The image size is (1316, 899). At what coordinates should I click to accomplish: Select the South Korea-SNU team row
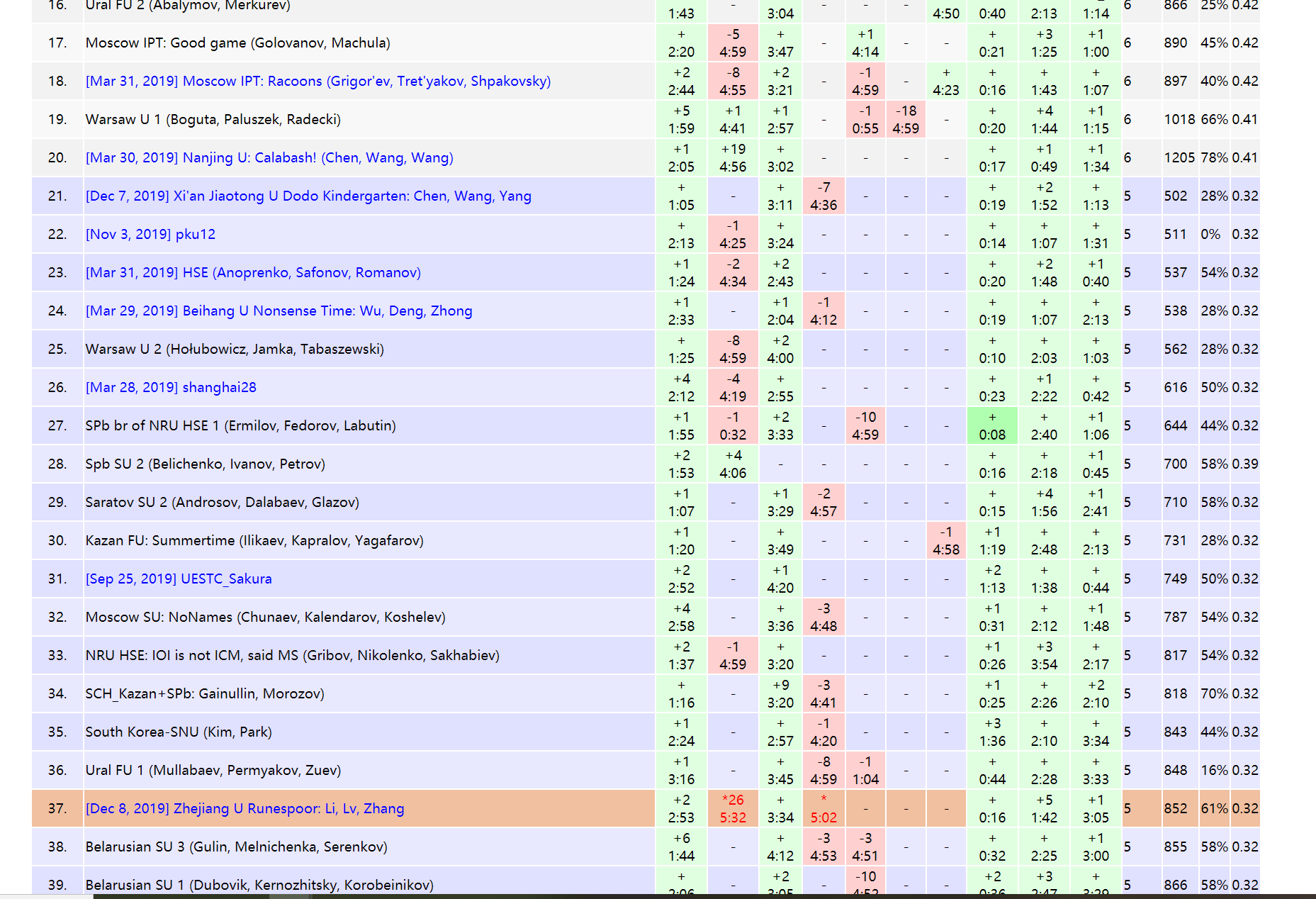pyautogui.click(x=179, y=732)
